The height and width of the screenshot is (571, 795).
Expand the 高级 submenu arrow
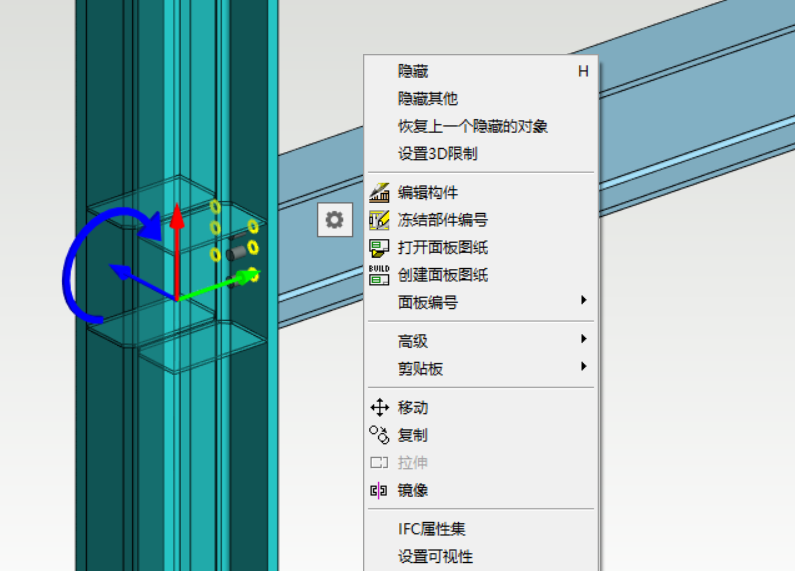pos(584,339)
